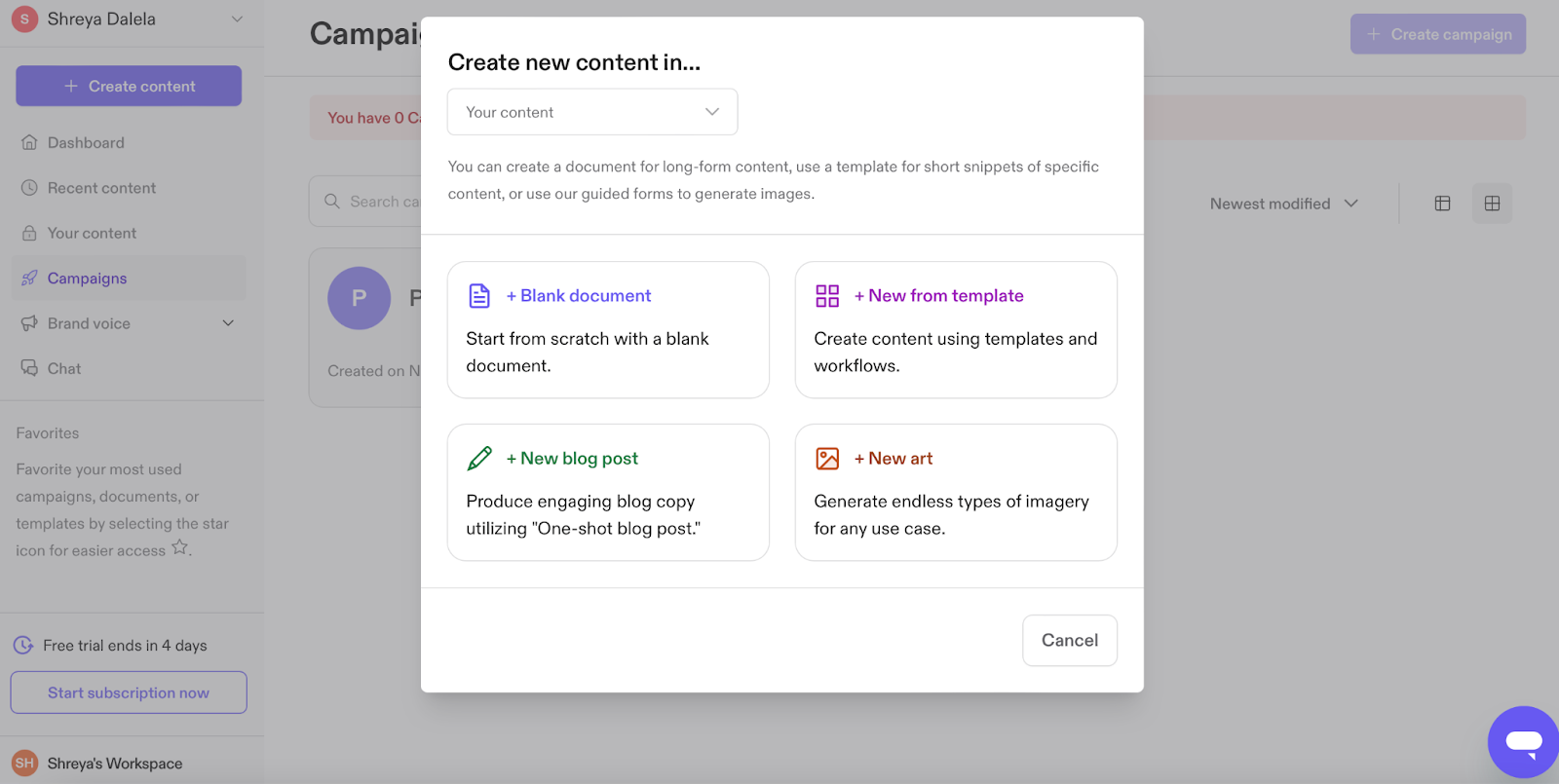This screenshot has width=1559, height=784.
Task: Click the star icon in Favorites
Action: tap(179, 547)
